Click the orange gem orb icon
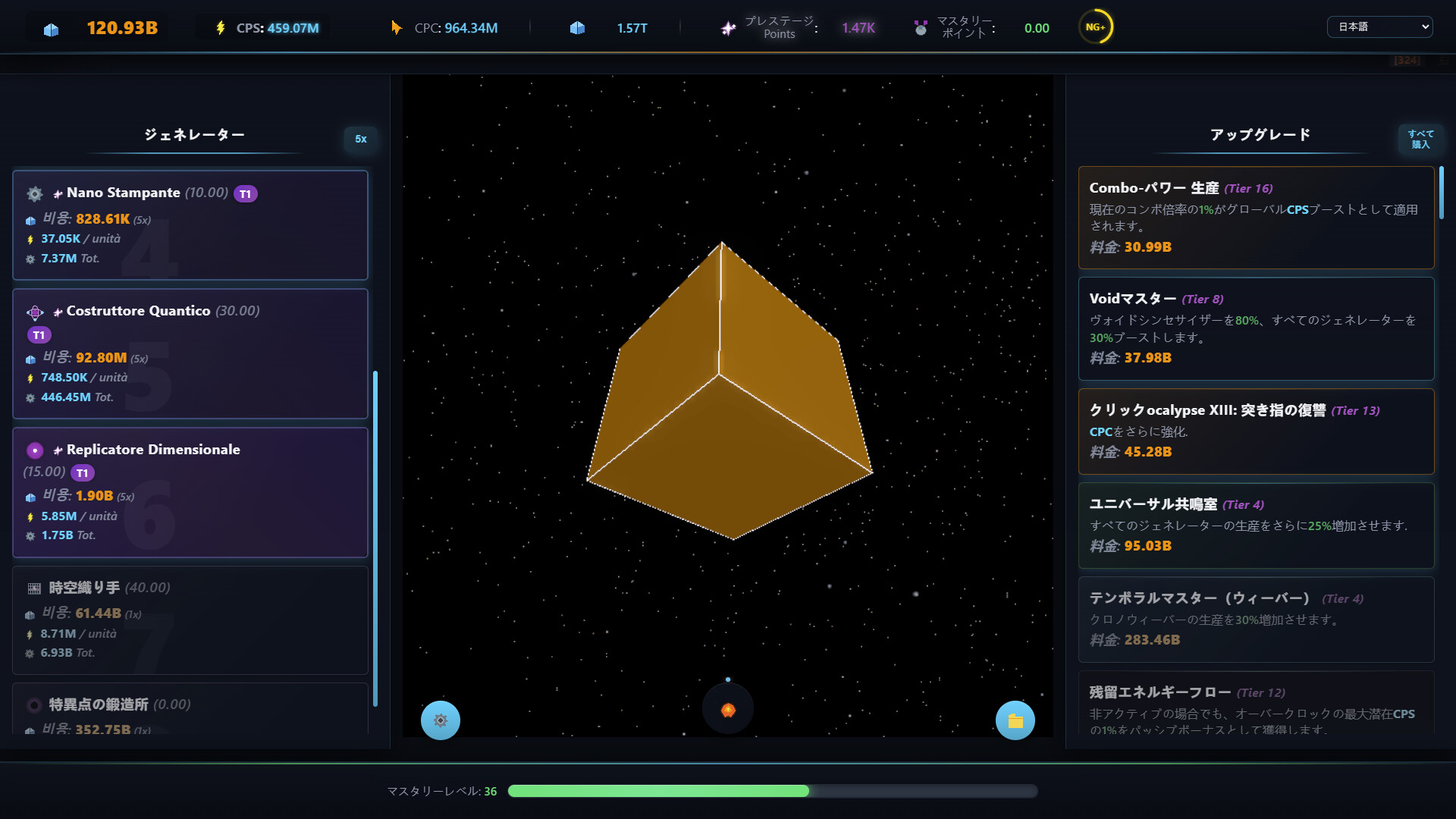Screen dimensions: 1456x819 pos(728,710)
